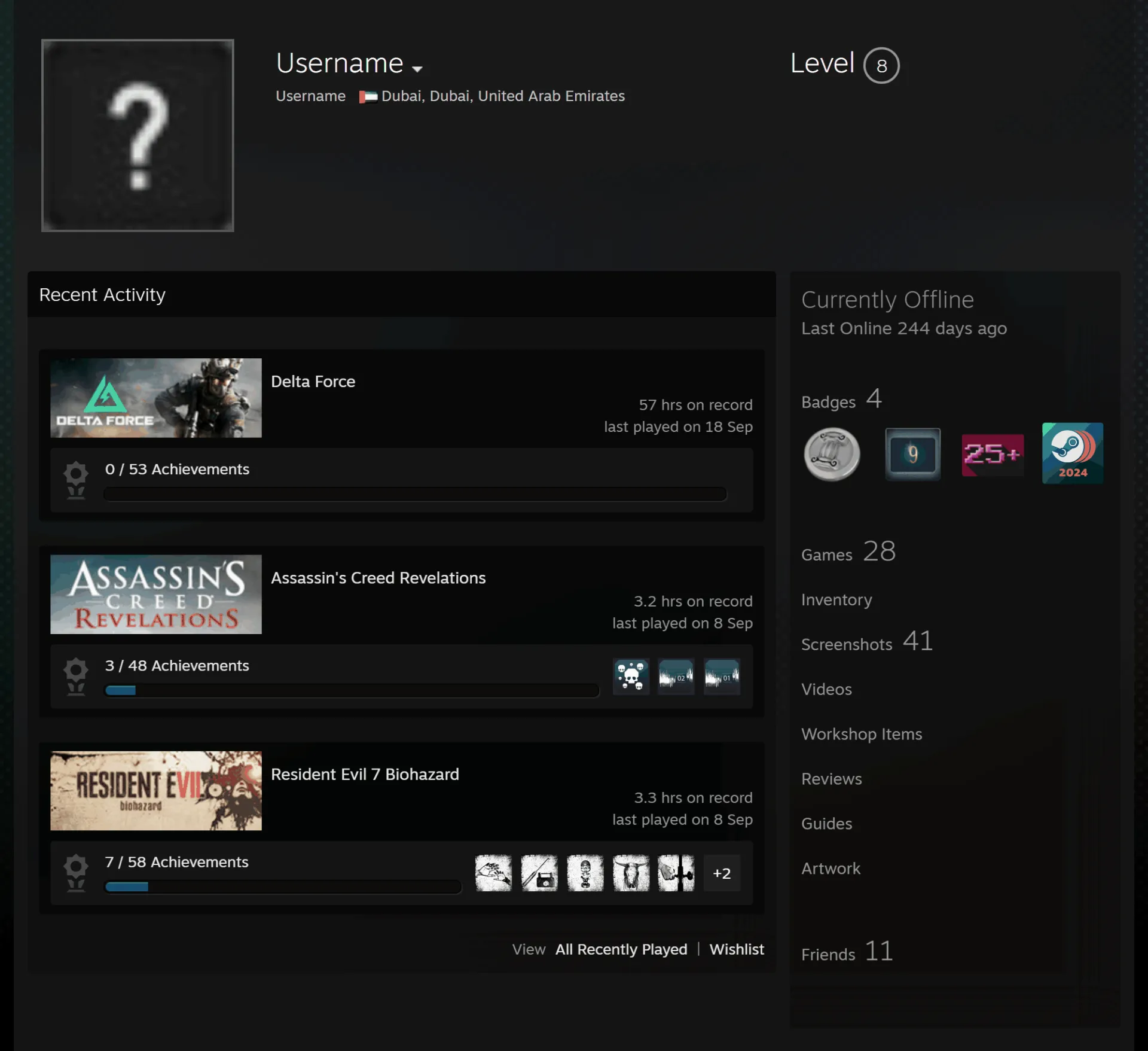
Task: Click the Assassin's Creed Revelations title link
Action: pyautogui.click(x=378, y=578)
